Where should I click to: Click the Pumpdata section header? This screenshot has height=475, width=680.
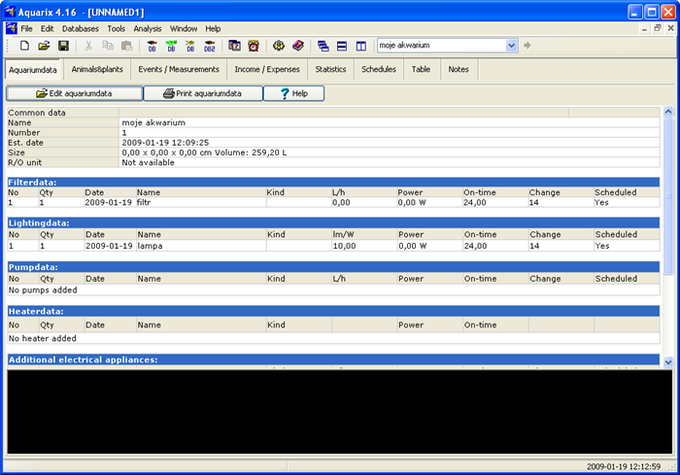pos(333,267)
